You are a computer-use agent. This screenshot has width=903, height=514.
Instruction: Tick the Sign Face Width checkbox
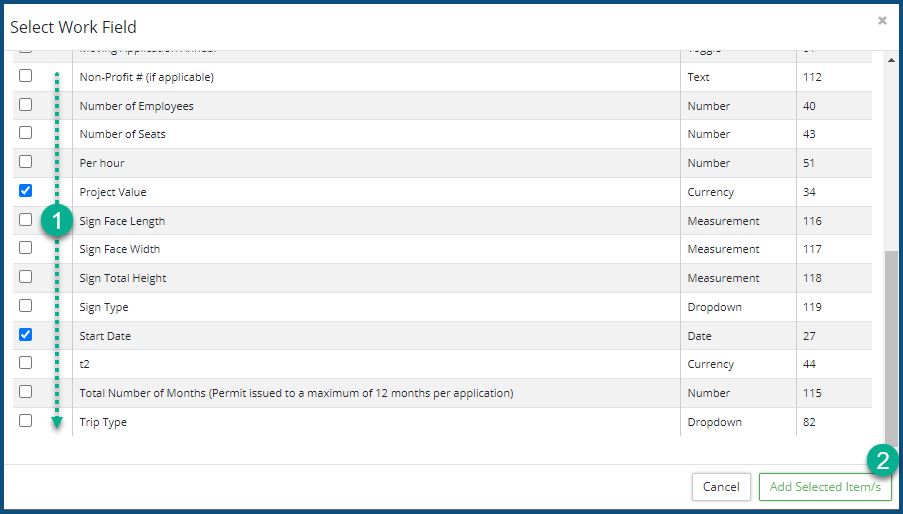coord(26,248)
